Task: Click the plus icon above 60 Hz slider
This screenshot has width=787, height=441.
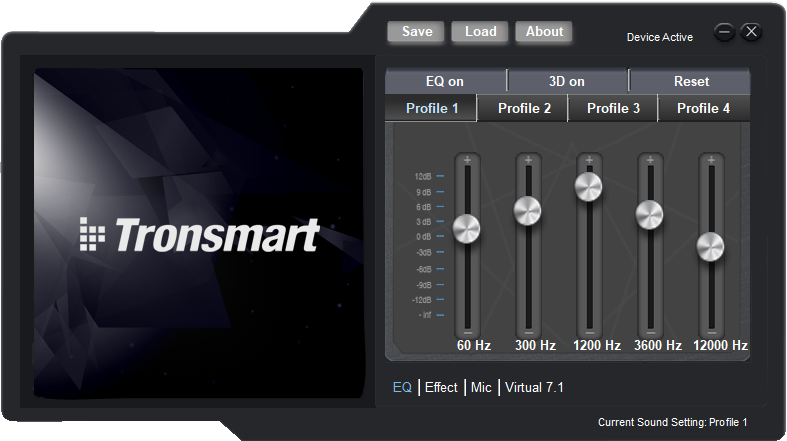Action: coord(467,160)
